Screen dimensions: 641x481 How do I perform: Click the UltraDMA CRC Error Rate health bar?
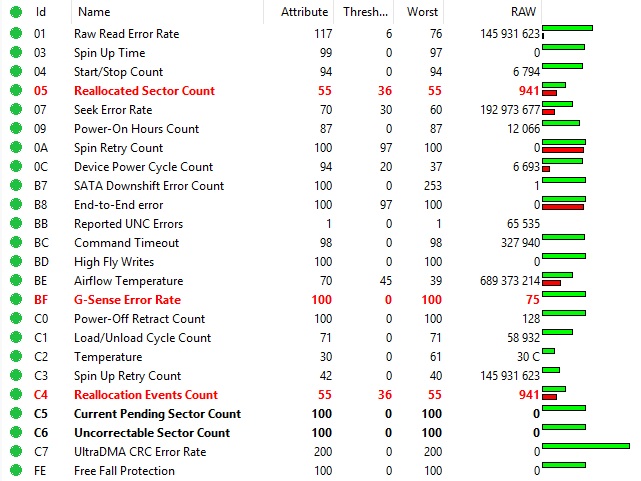(x=586, y=446)
